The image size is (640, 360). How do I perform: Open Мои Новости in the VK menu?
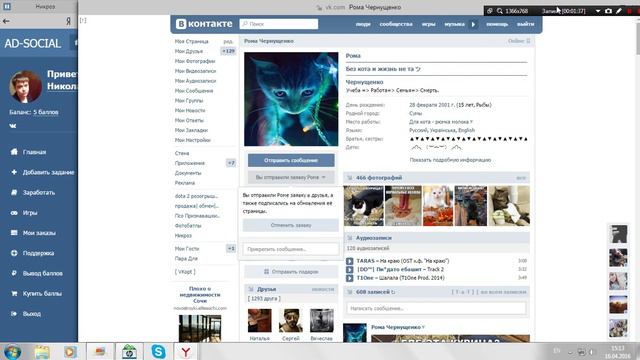pyautogui.click(x=190, y=110)
